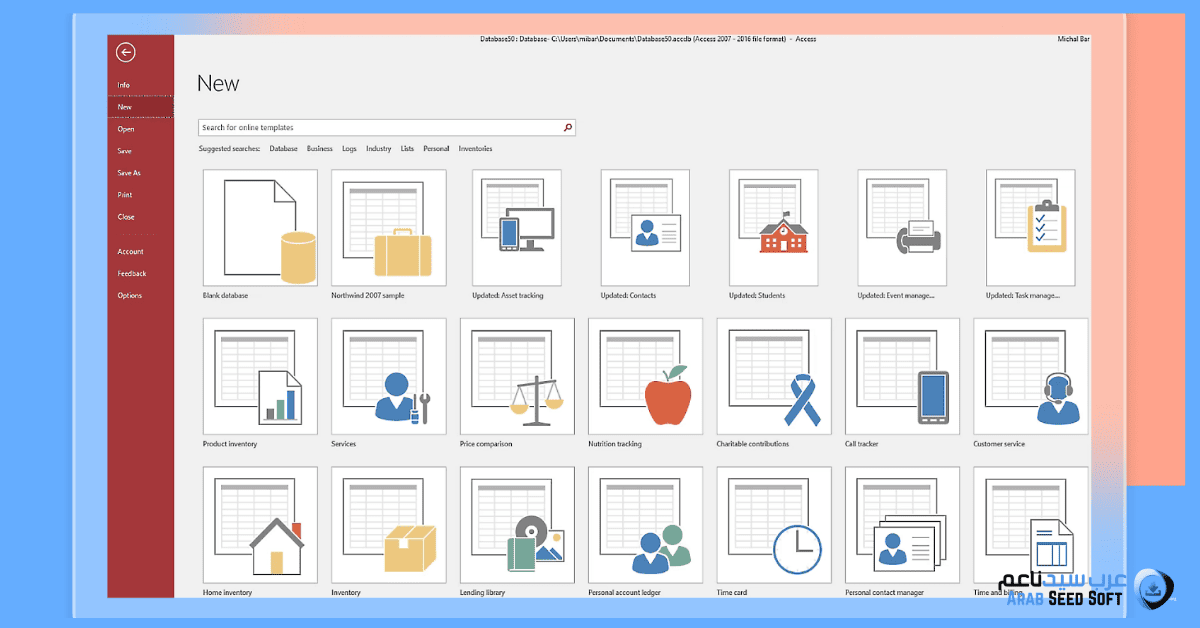Open the Students template icon
Screen dimensions: 1200x628
click(773, 228)
